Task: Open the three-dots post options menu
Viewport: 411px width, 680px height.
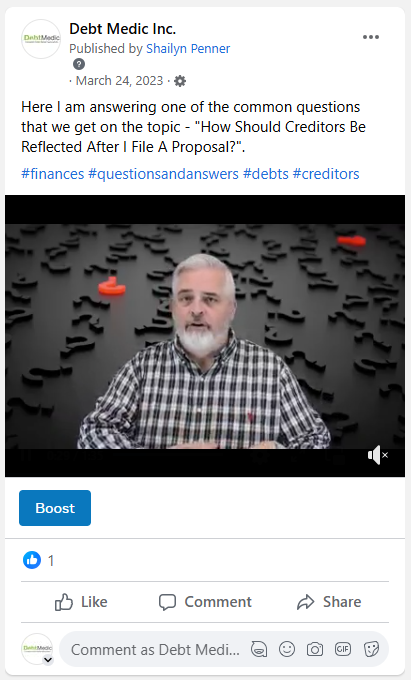Action: coord(371,37)
